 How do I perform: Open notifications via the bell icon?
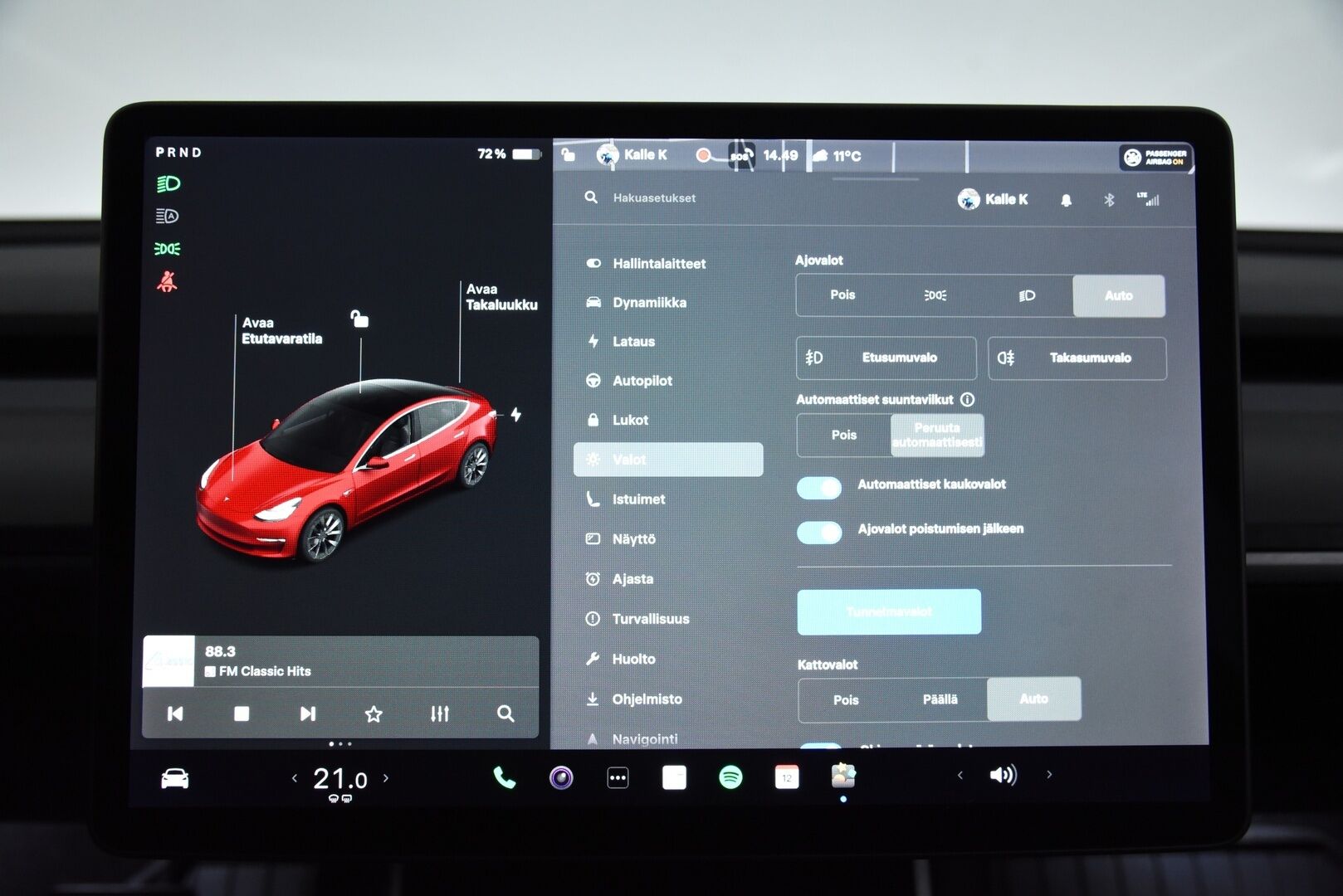coord(1067,199)
